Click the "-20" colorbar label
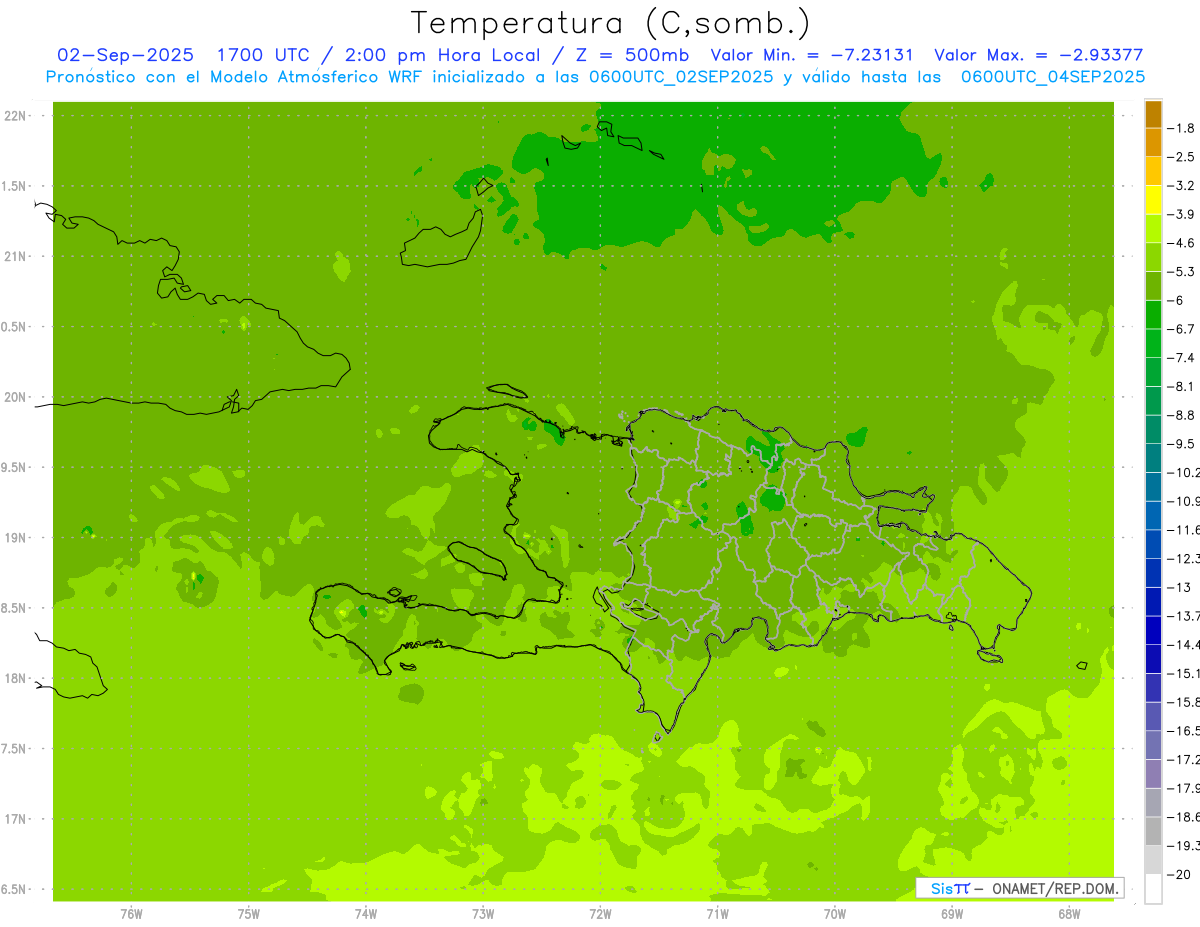 tap(1181, 875)
